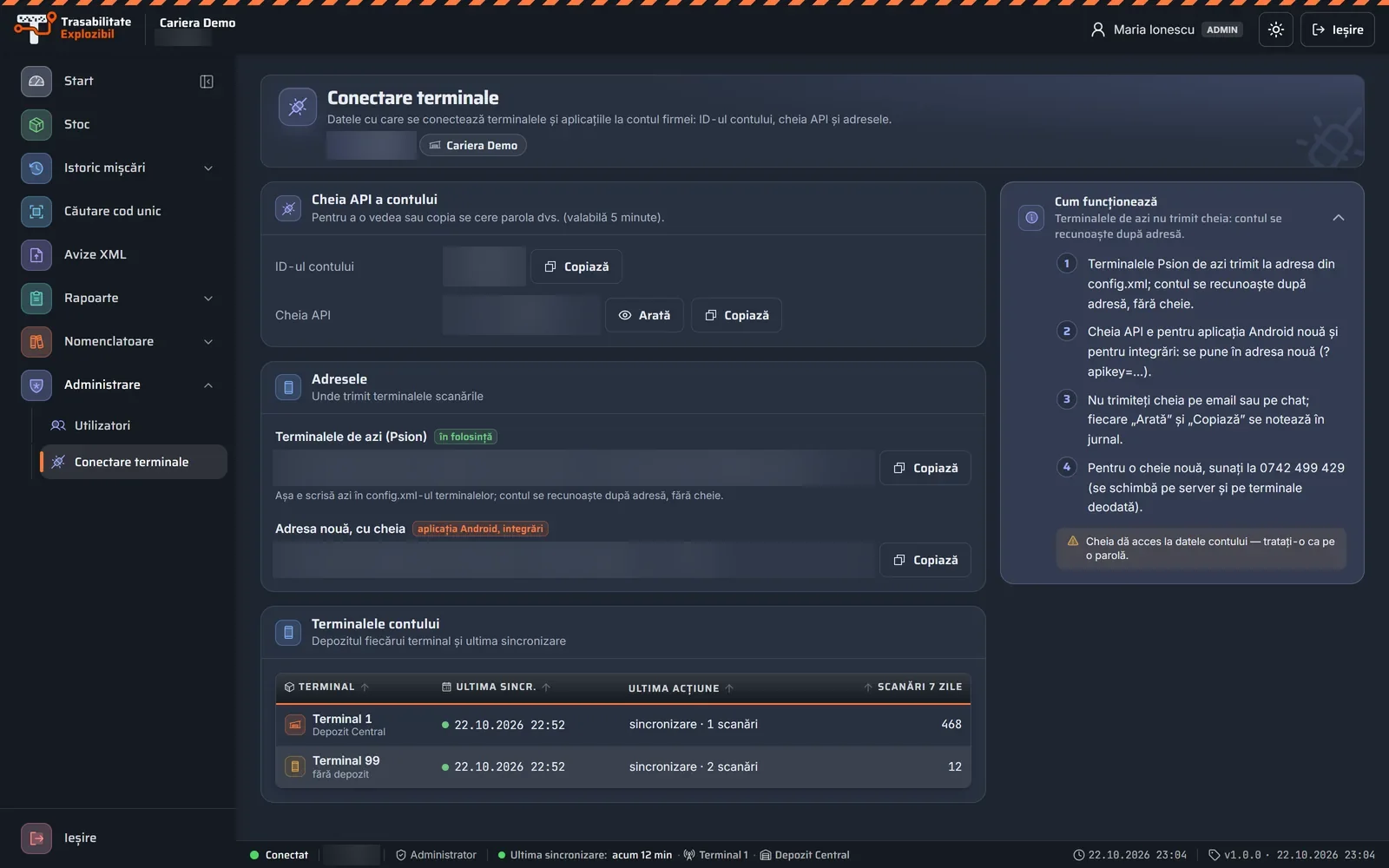Click the Terminal 1 device icon in the table
The height and width of the screenshot is (868, 1389).
point(295,725)
